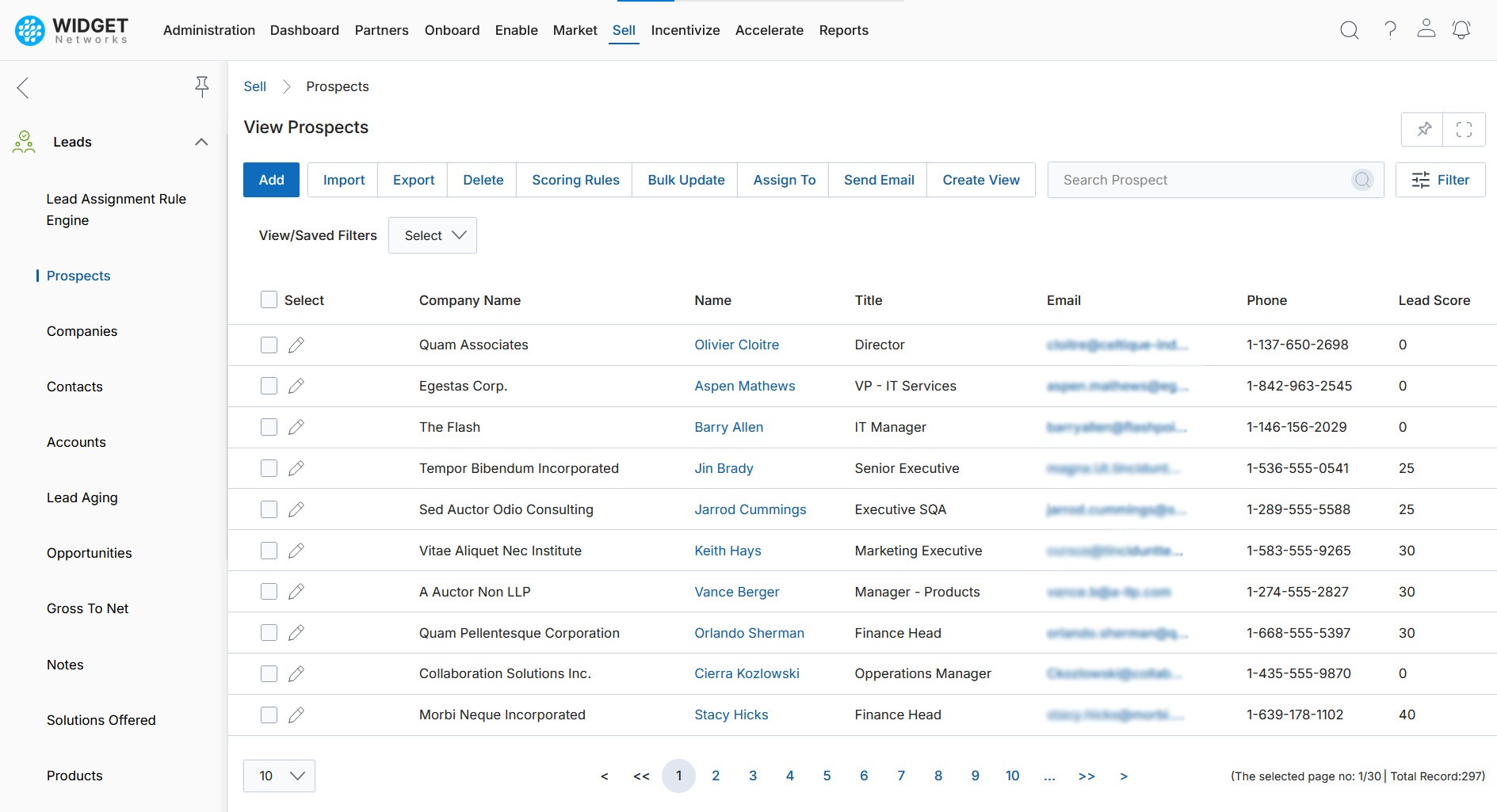The image size is (1497, 812).
Task: Edit the Egestas Corp. row
Action: pos(296,386)
